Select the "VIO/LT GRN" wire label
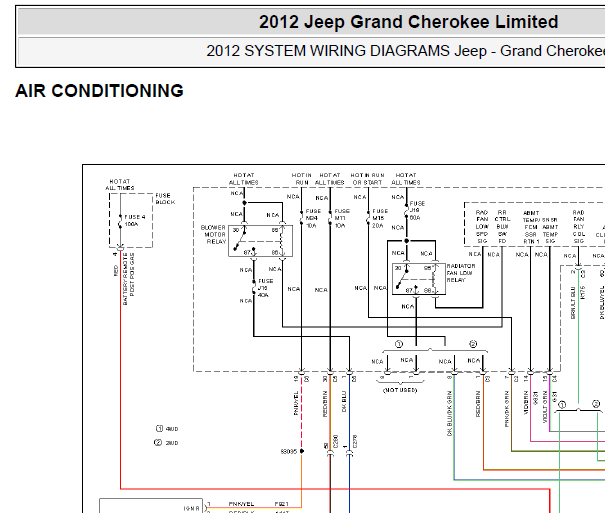The height and width of the screenshot is (513, 605). coord(545,407)
